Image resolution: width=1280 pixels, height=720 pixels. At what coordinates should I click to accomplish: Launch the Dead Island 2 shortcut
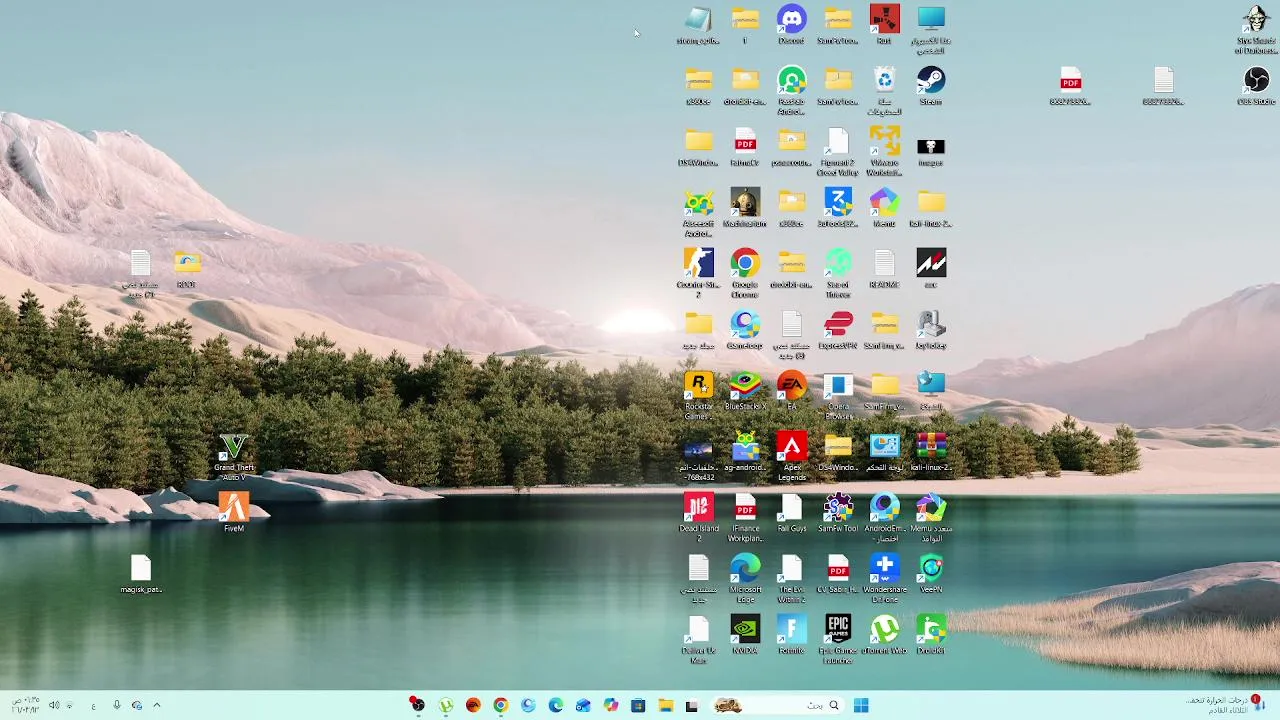[698, 518]
